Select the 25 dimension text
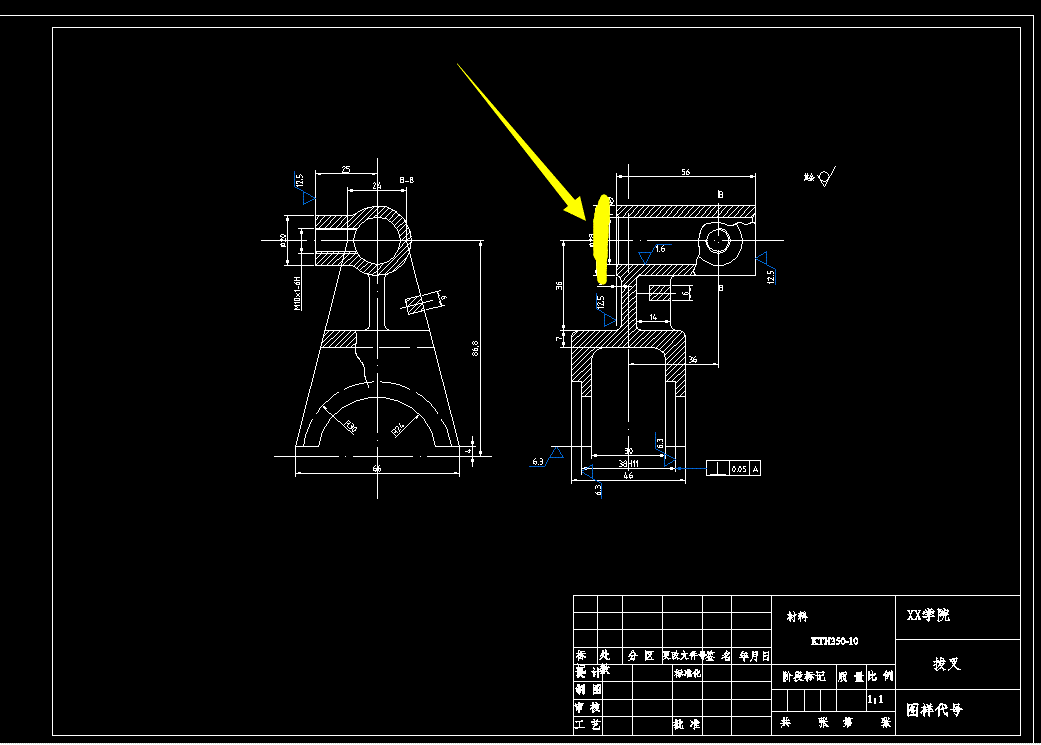The image size is (1041, 745). point(346,169)
